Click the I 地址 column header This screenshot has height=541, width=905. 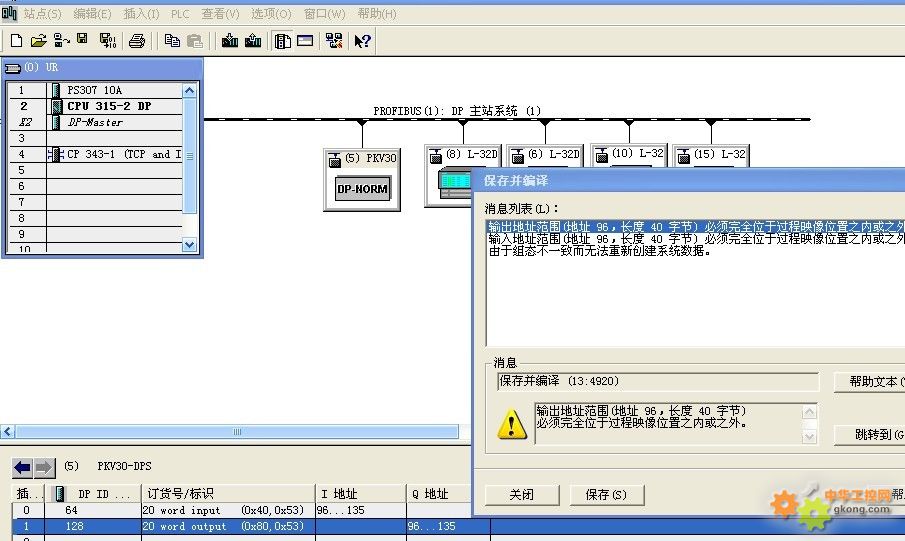[x=338, y=494]
